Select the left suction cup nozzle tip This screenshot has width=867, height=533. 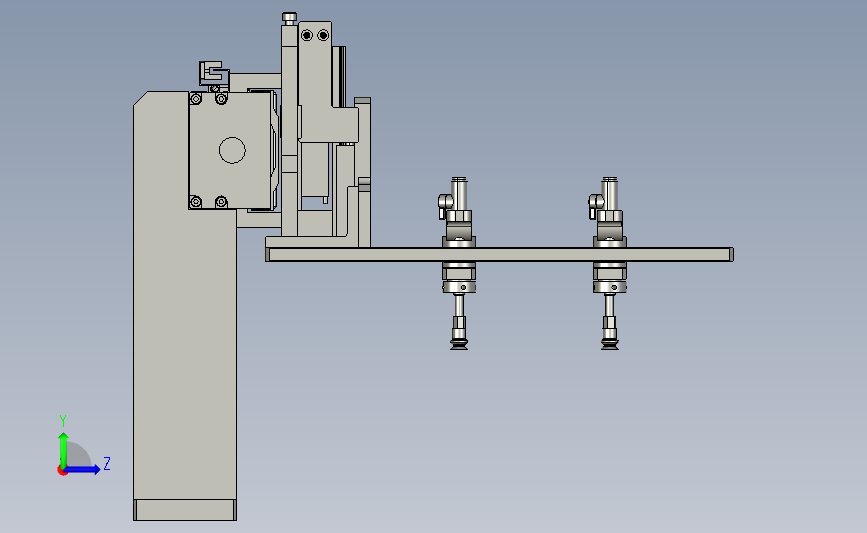tap(458, 344)
